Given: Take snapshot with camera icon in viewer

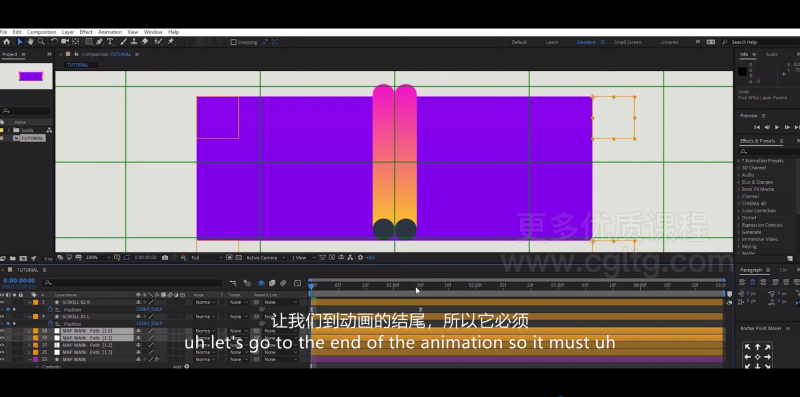Looking at the screenshot, I should click(x=165, y=258).
